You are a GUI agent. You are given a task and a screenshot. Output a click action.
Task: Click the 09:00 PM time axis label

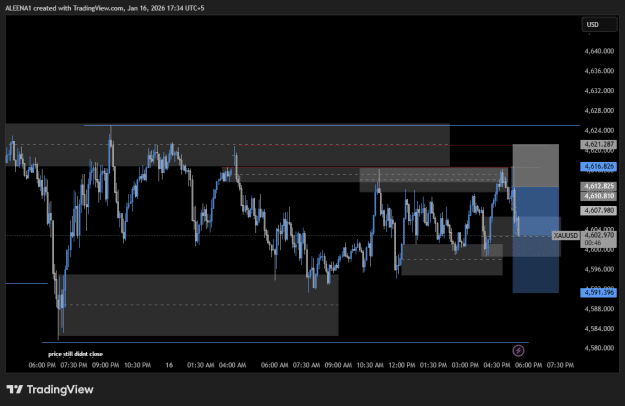(106, 365)
